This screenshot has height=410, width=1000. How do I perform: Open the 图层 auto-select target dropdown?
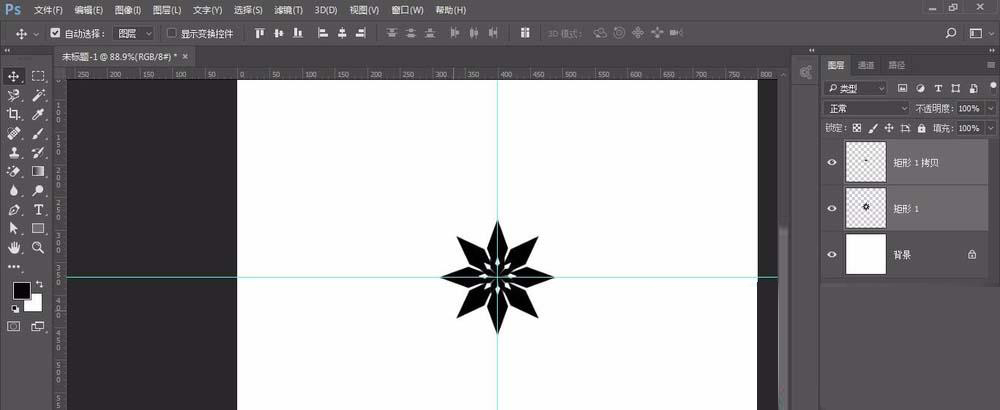pos(133,33)
